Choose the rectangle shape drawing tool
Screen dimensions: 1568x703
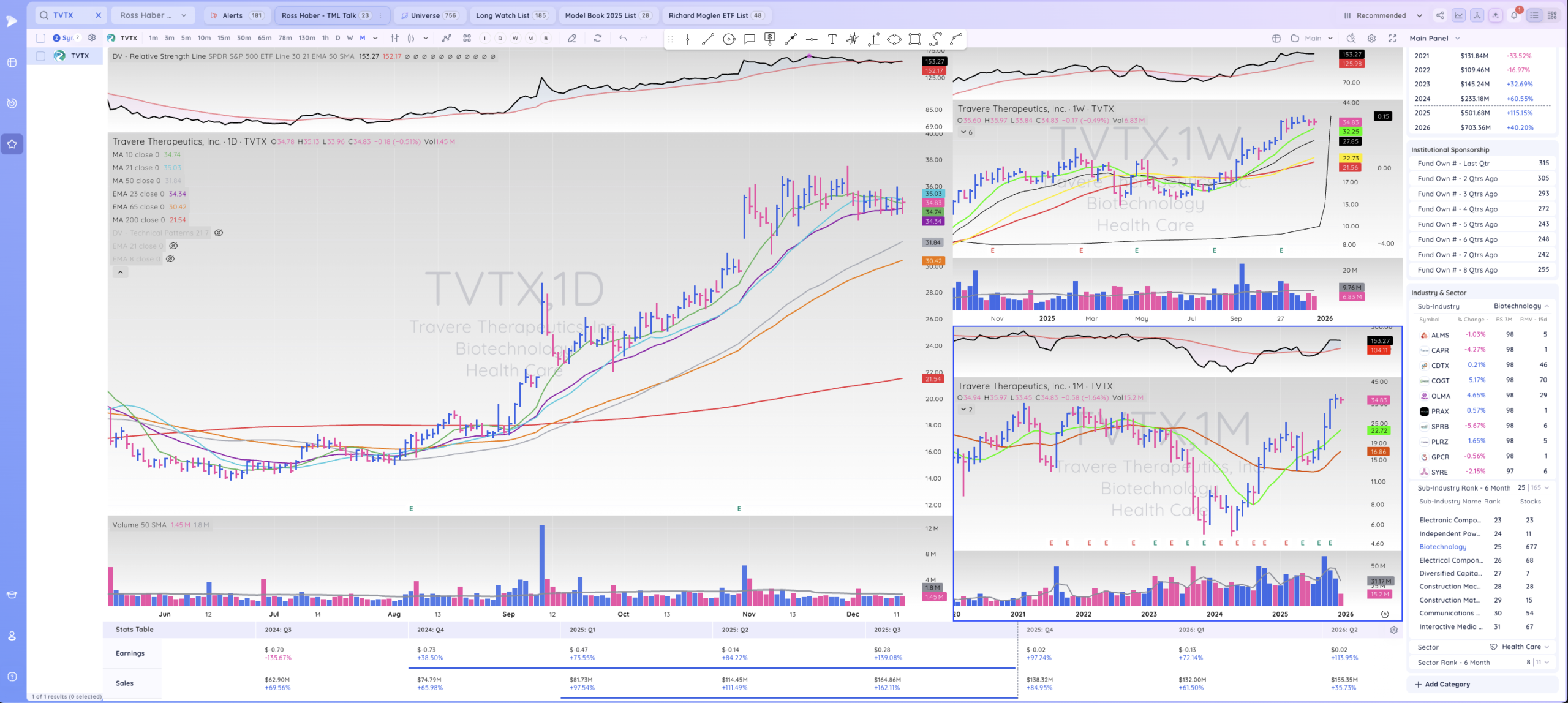pyautogui.click(x=914, y=39)
